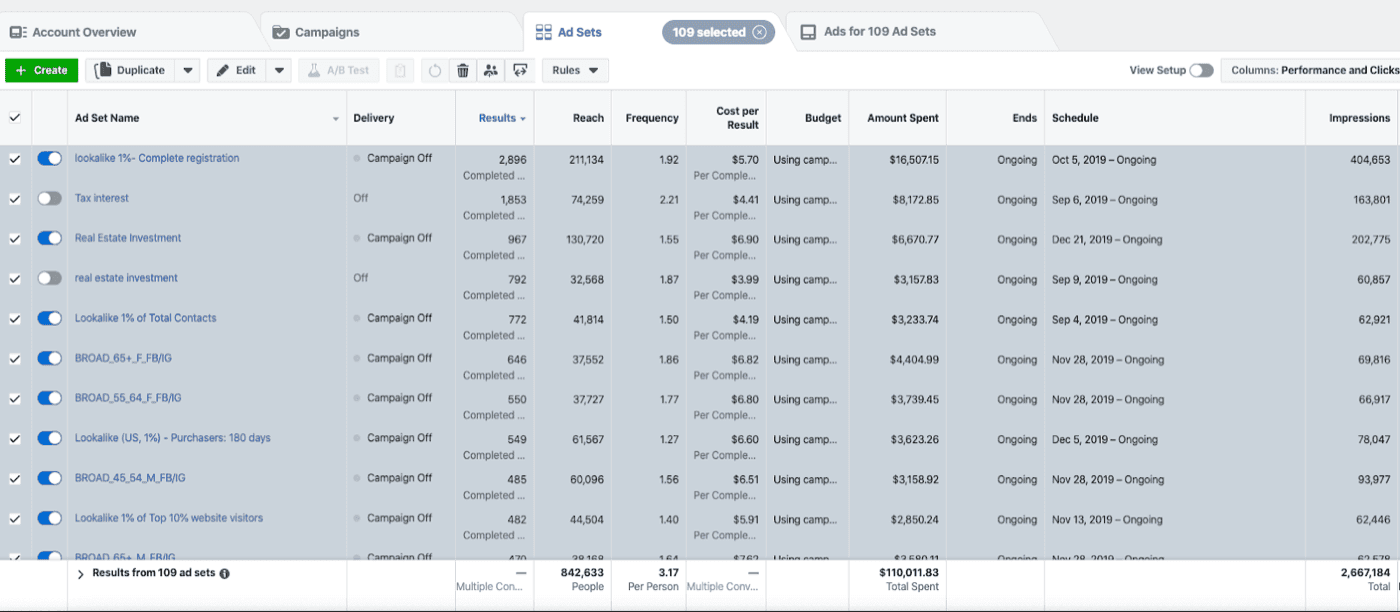Viewport: 1400px width, 612px height.
Task: Click the export/share screen icon in toolbar
Action: 519,71
